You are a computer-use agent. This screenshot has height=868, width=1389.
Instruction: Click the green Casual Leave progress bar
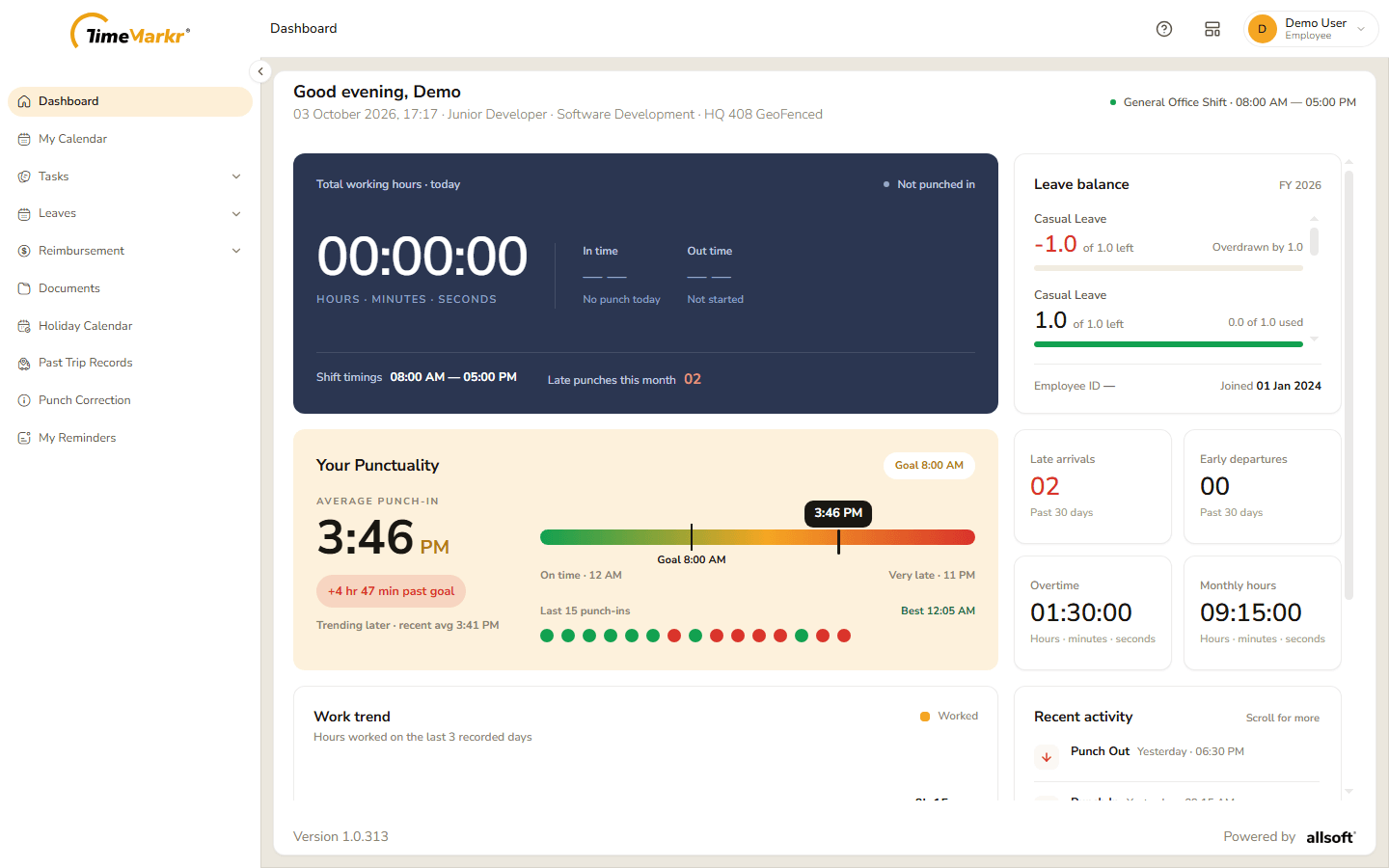click(1168, 344)
